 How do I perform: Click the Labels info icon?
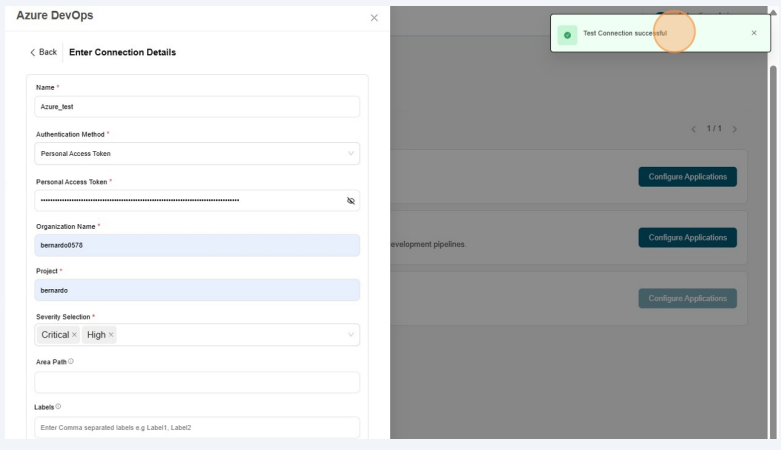58,406
